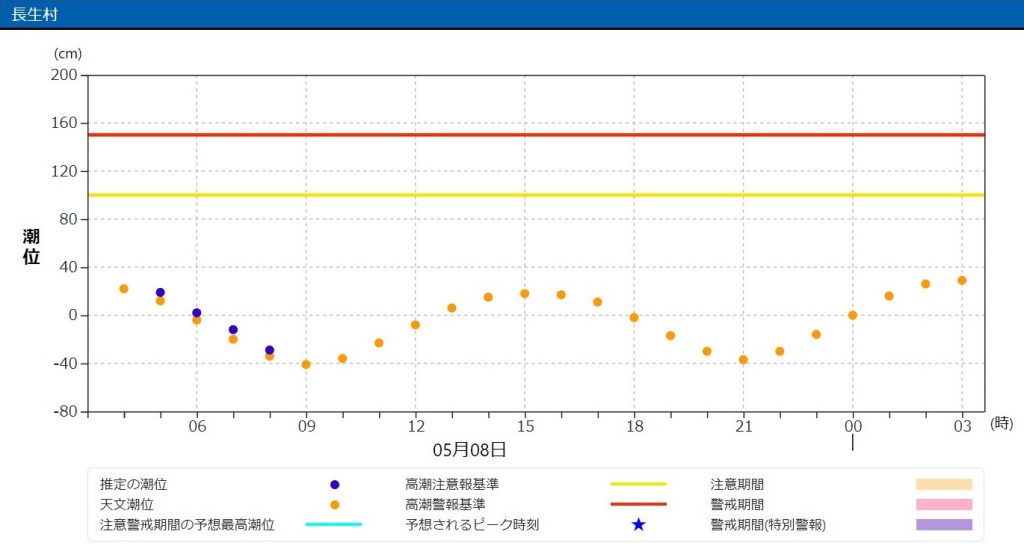Click the 80 y-axis value
Screen dimensions: 1024x555
(x=68, y=219)
